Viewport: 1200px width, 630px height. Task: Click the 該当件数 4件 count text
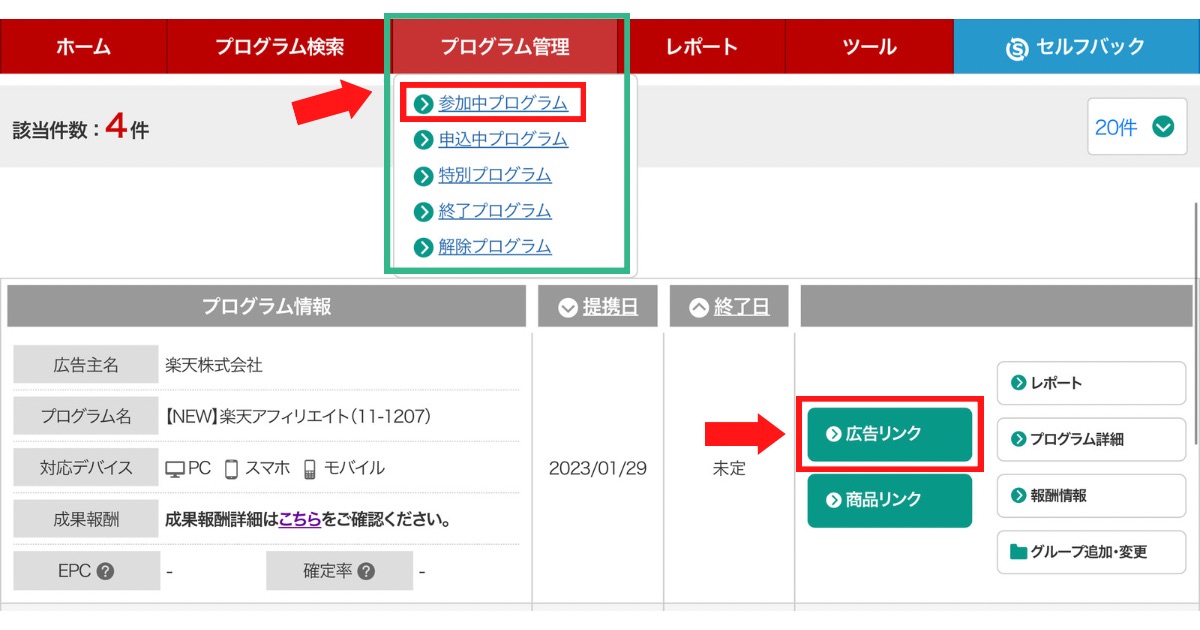pyautogui.click(x=80, y=129)
